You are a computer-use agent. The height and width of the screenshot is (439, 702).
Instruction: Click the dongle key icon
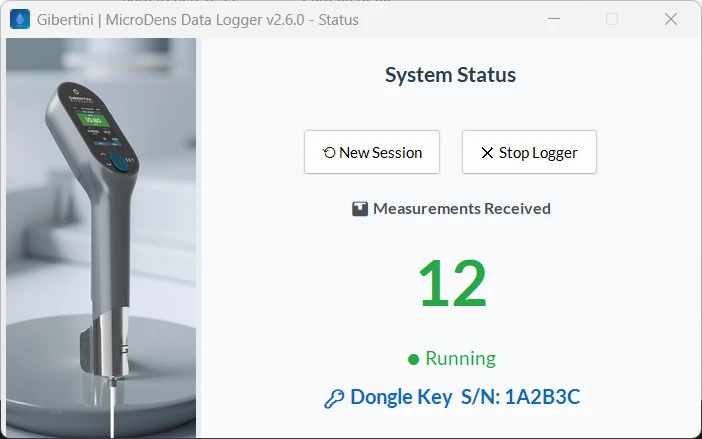pyautogui.click(x=334, y=398)
